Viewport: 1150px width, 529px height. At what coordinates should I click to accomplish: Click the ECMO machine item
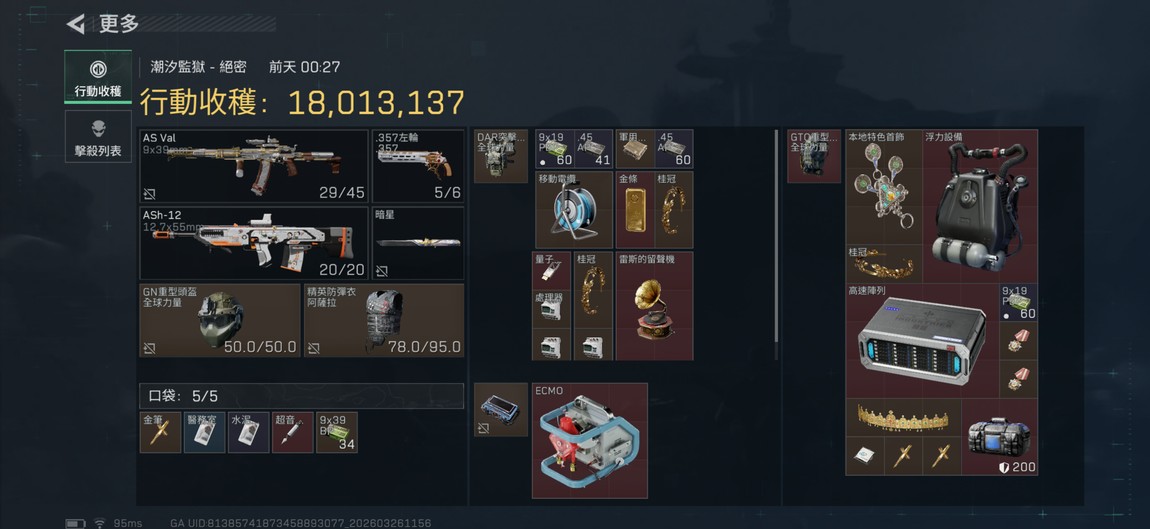pyautogui.click(x=590, y=441)
